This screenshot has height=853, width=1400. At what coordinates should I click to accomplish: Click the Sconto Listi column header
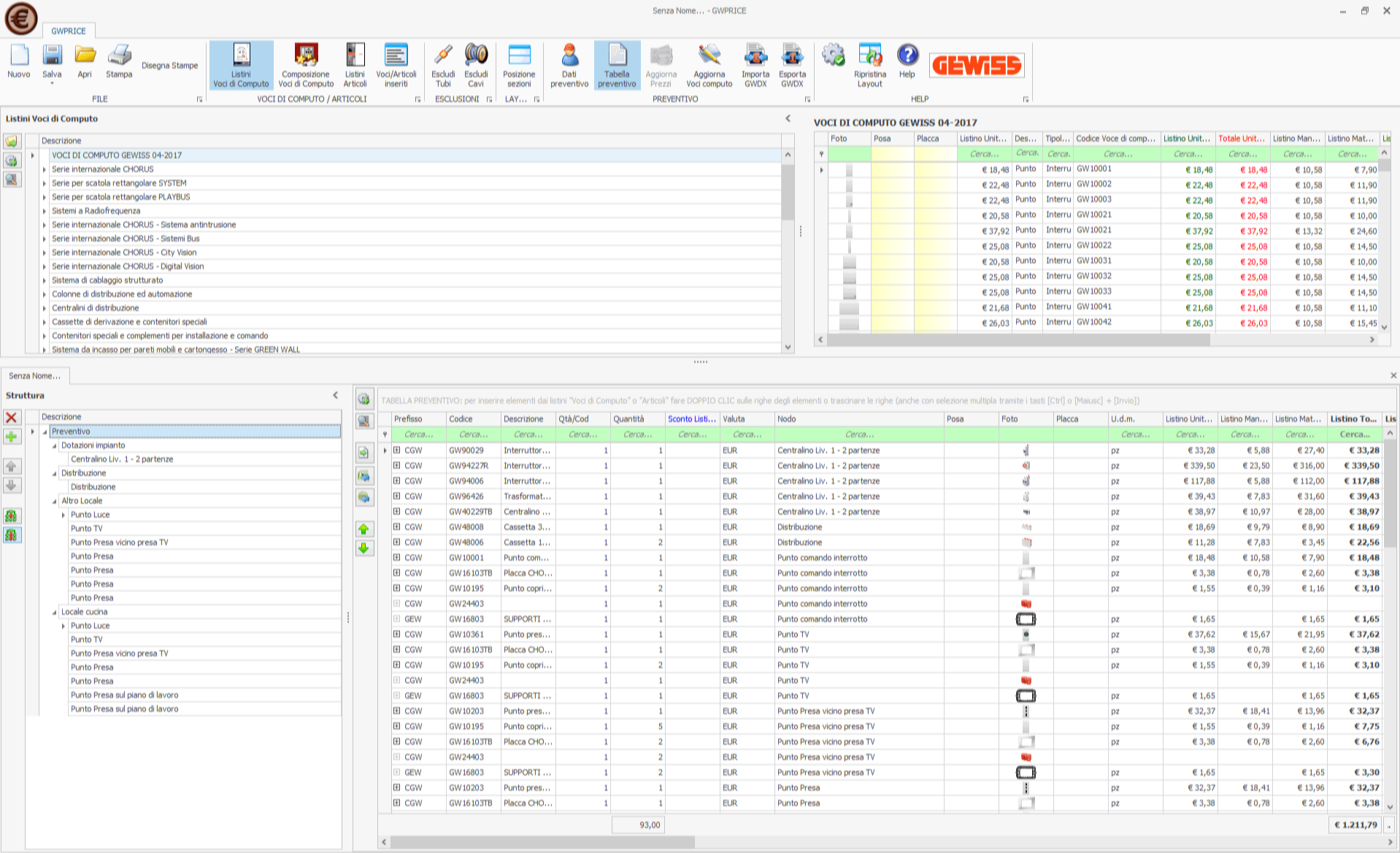692,419
